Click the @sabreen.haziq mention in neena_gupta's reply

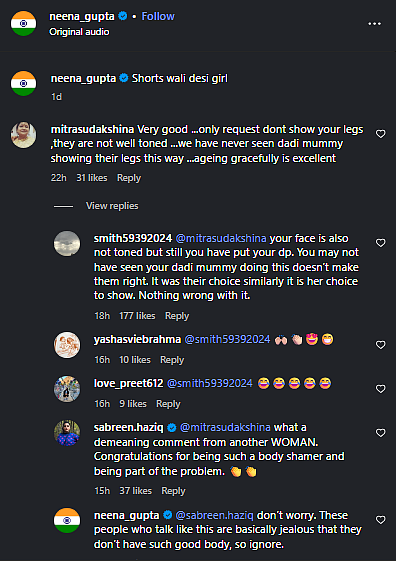click(x=214, y=515)
